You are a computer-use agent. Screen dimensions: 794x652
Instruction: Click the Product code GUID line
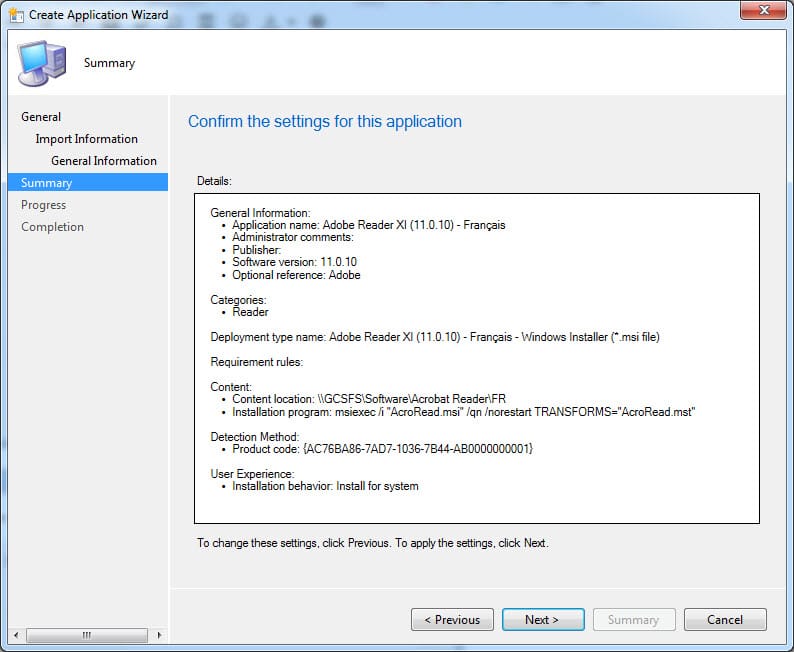click(382, 449)
